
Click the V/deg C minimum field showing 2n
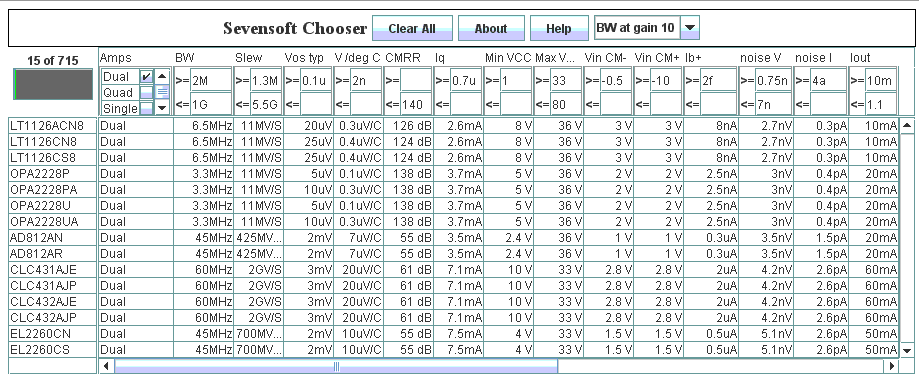[366, 80]
